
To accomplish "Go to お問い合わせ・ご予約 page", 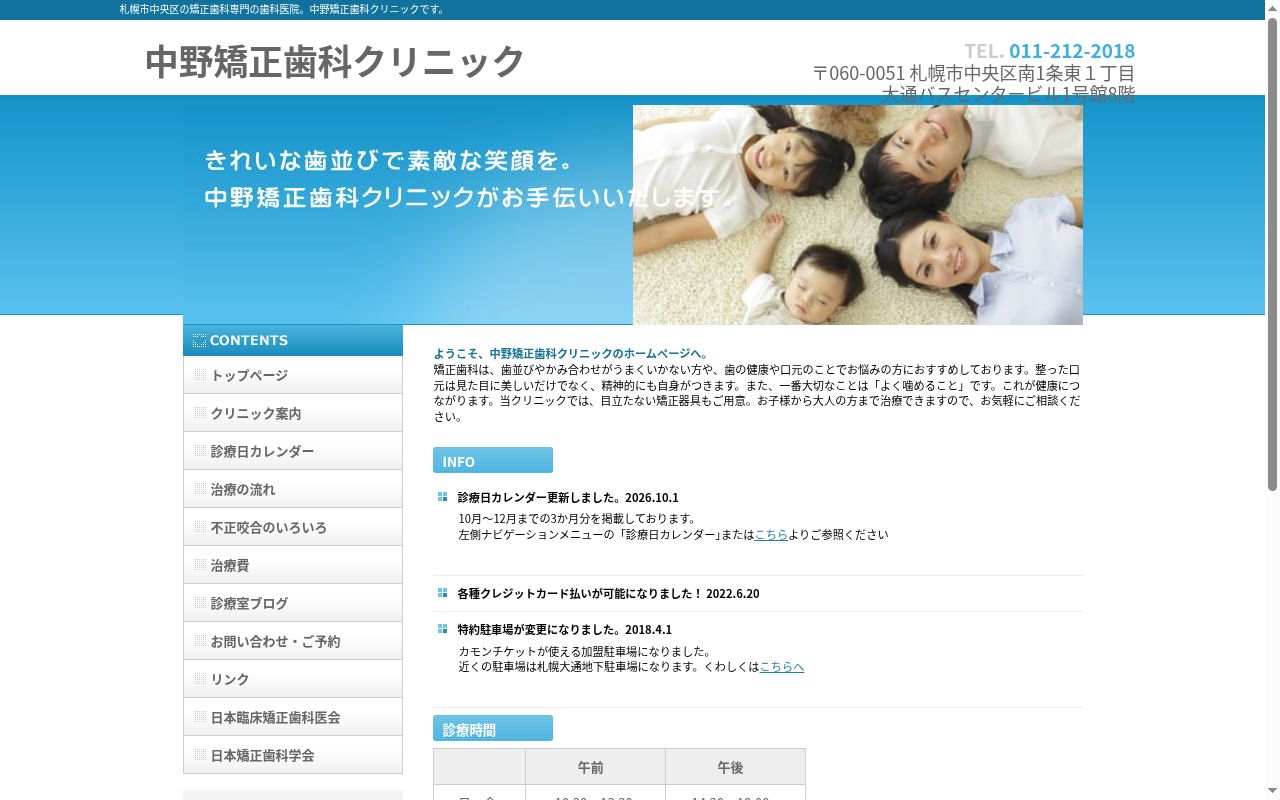I will pos(292,641).
